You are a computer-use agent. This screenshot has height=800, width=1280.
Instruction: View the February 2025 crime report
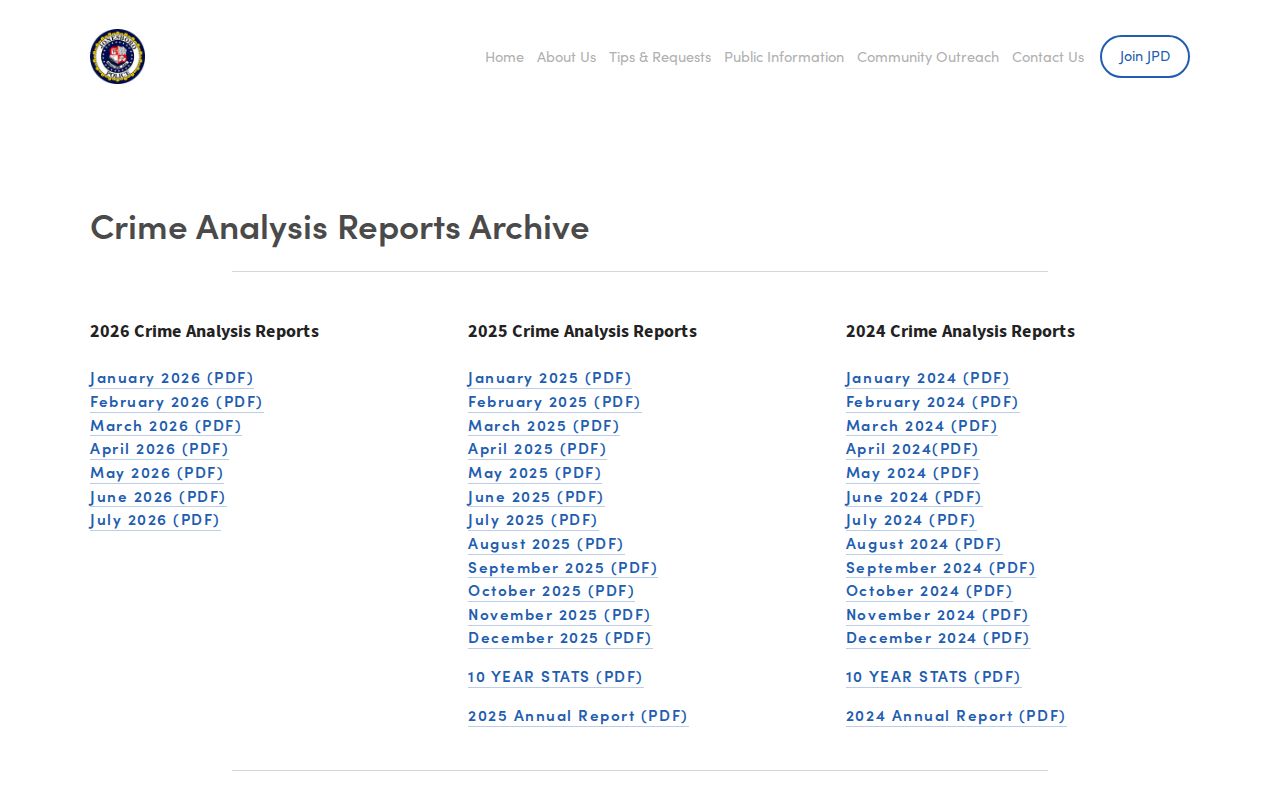click(554, 402)
